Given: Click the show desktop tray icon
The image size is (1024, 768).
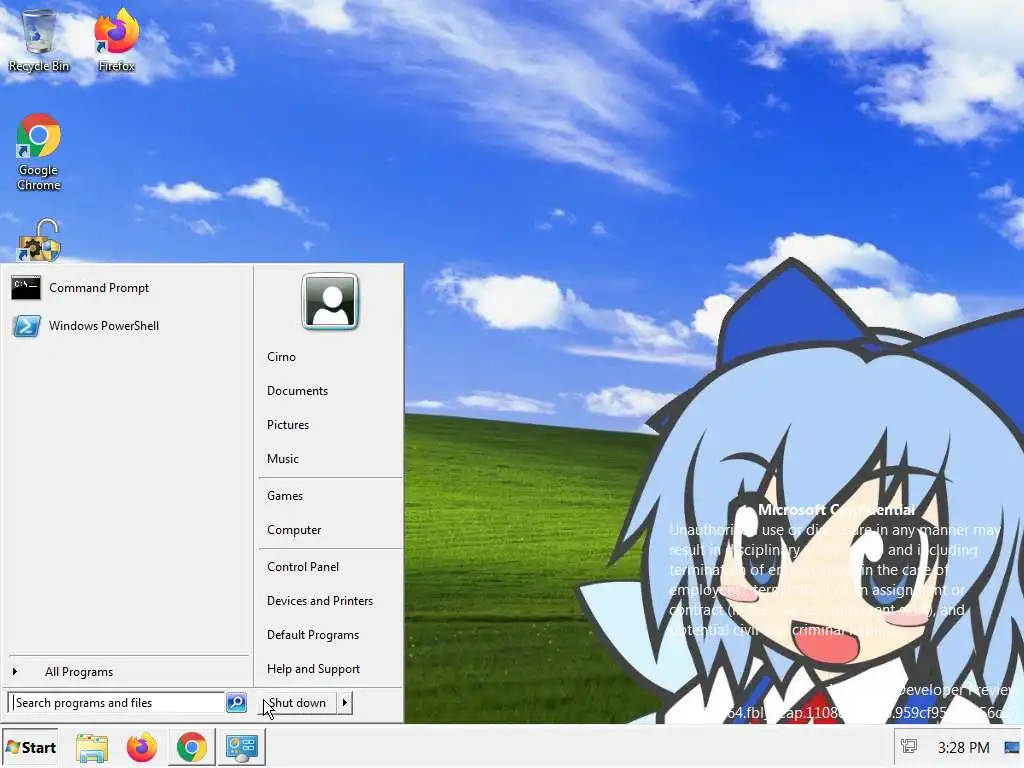Looking at the screenshot, I should pos(1012,747).
